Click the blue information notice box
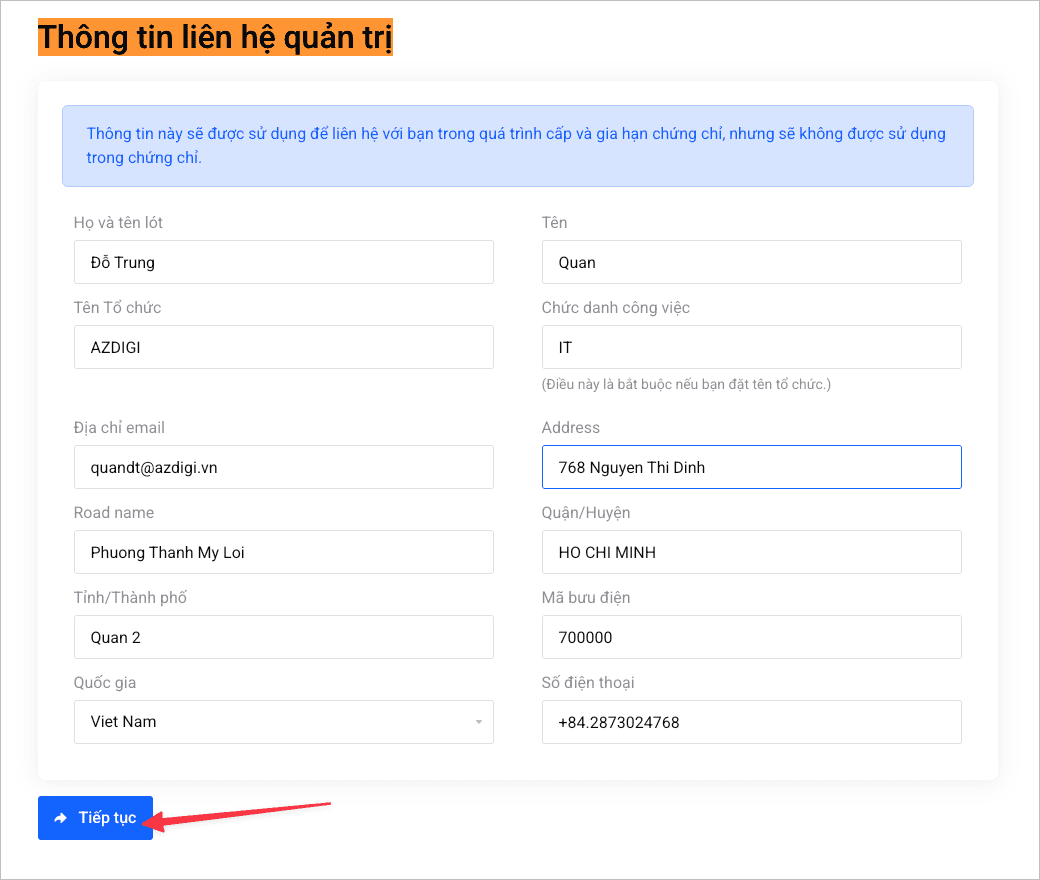1040x880 pixels. tap(517, 145)
